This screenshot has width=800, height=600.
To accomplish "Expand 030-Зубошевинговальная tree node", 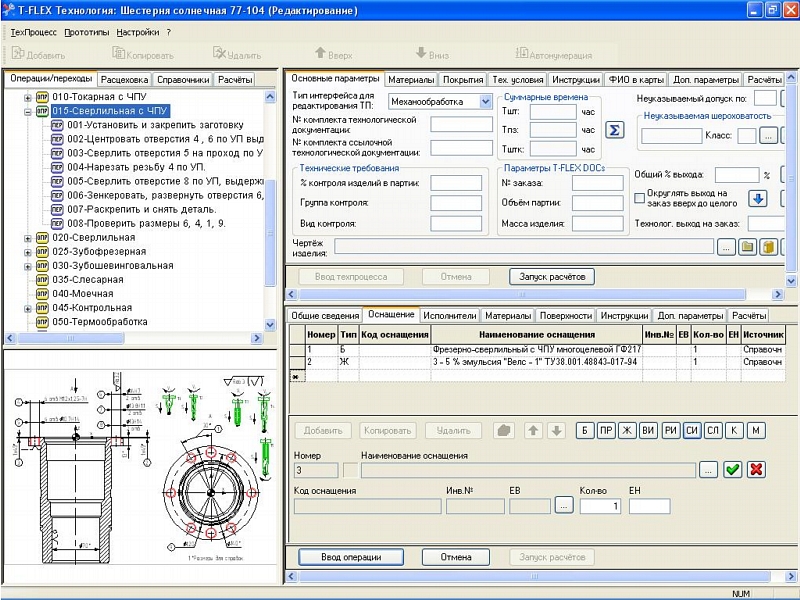I will point(28,266).
